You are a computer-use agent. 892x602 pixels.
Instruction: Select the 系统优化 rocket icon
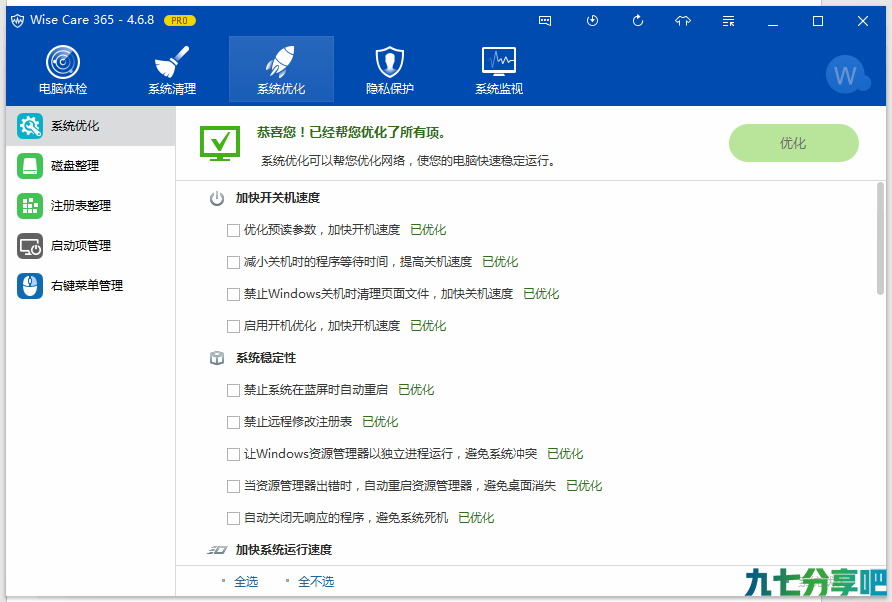pos(281,61)
